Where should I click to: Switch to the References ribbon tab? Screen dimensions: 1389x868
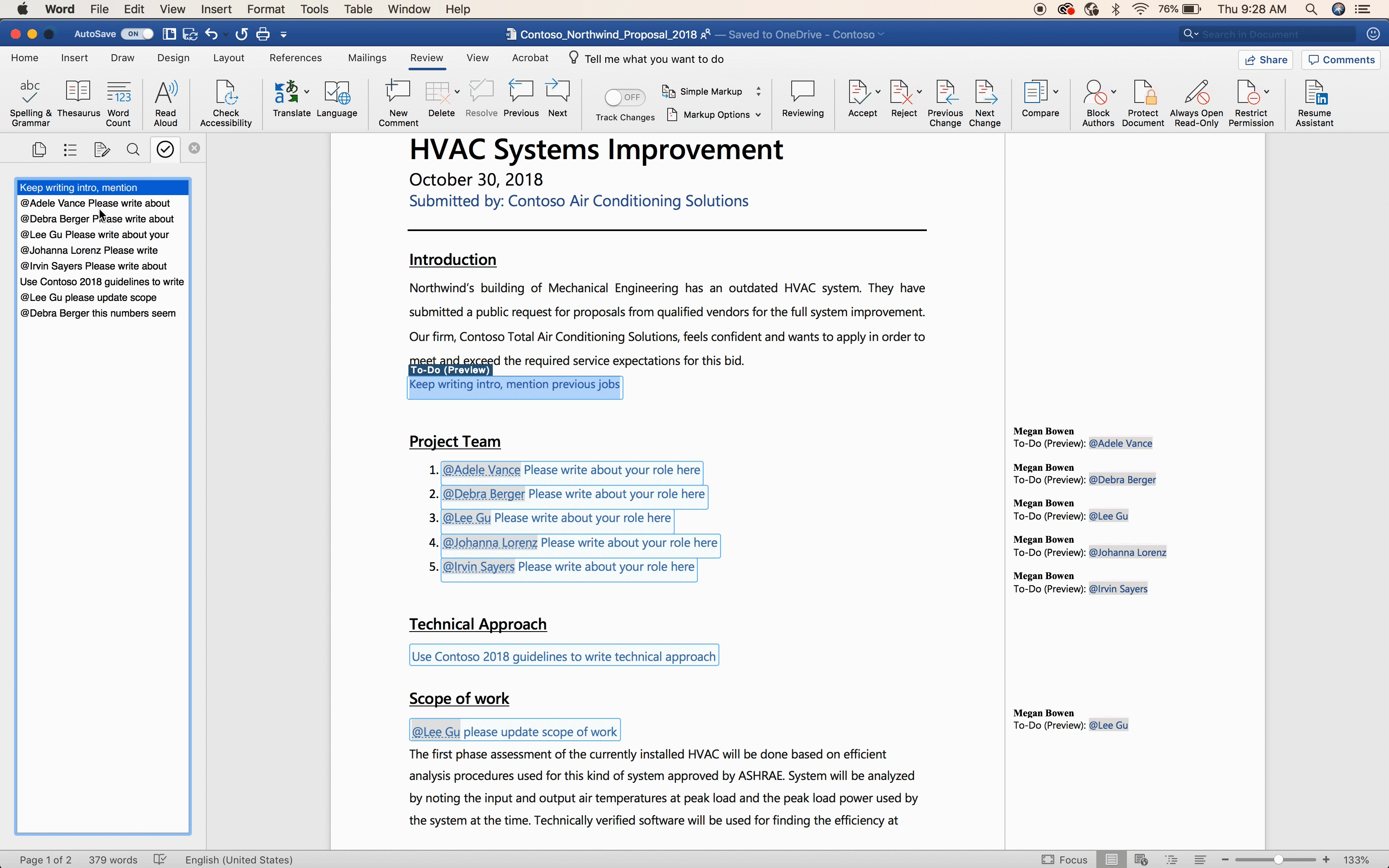296,58
